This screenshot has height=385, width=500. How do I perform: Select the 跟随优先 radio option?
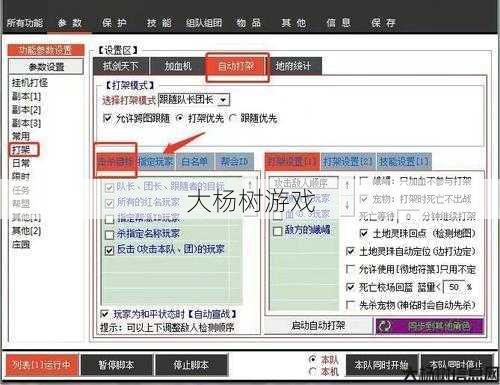pyautogui.click(x=233, y=118)
